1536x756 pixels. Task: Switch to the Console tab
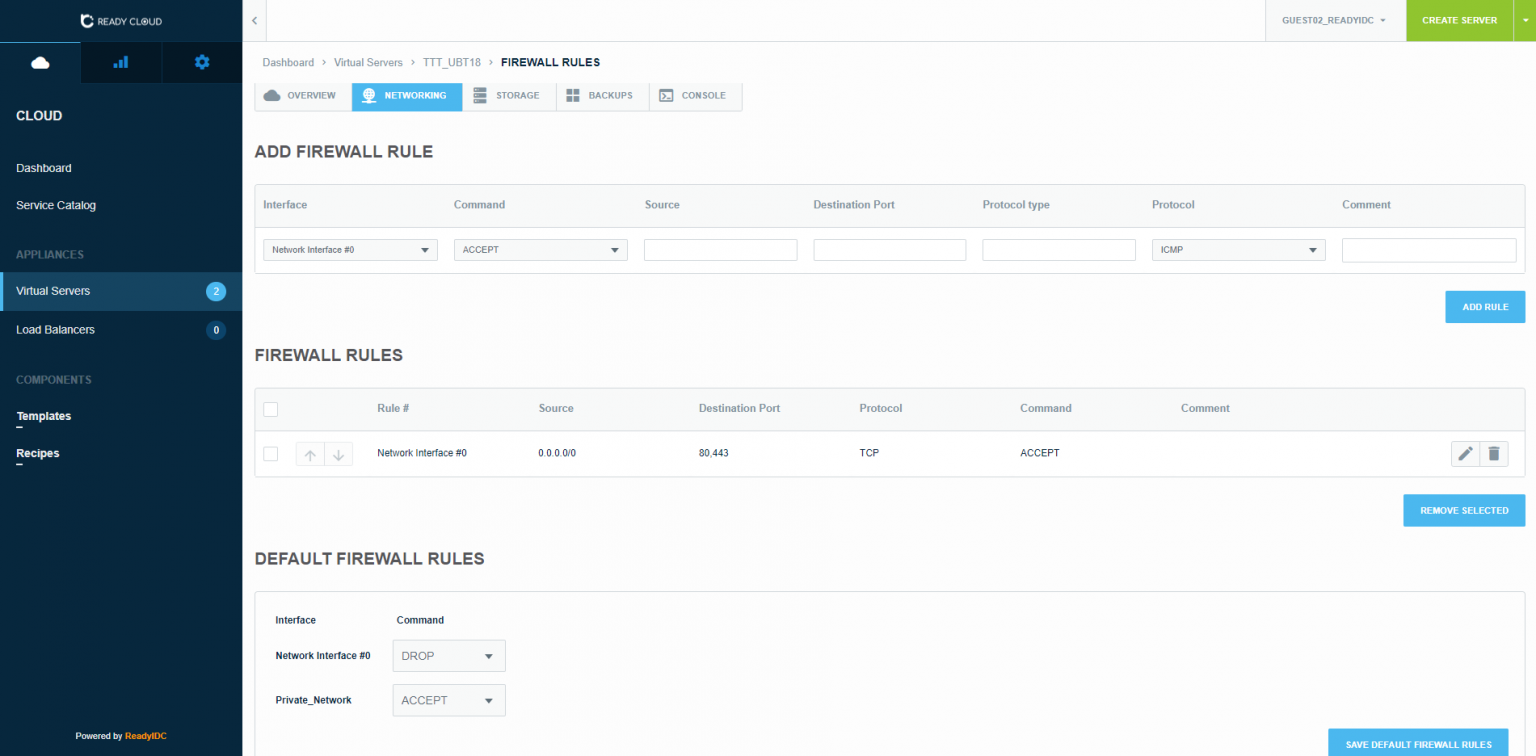coord(695,96)
